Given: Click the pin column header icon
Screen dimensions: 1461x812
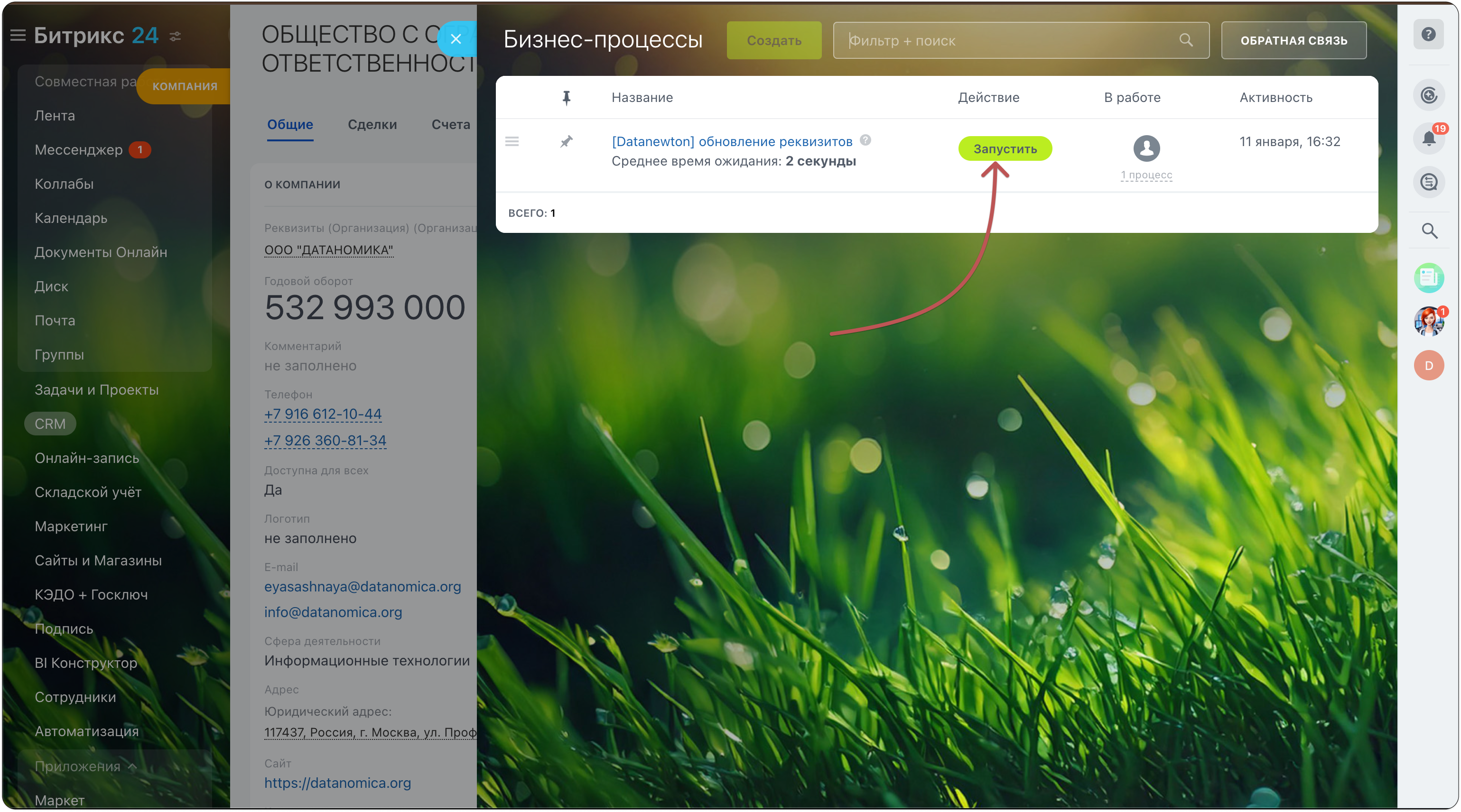Looking at the screenshot, I should pyautogui.click(x=566, y=98).
